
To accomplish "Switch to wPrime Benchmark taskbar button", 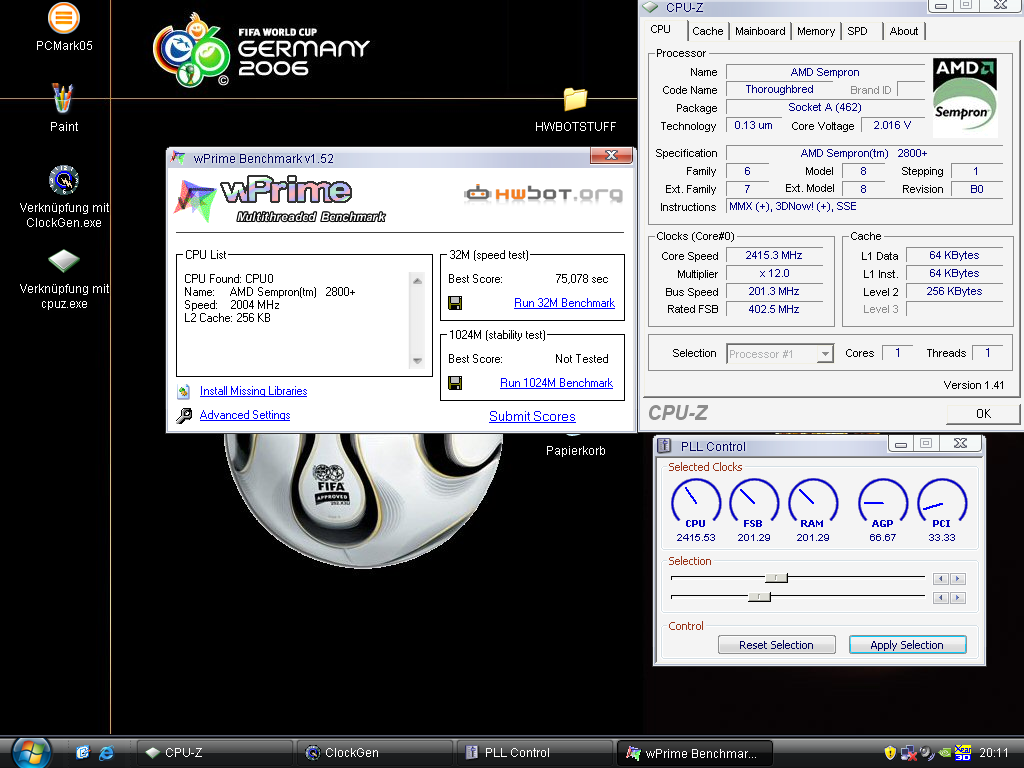I will click(694, 753).
